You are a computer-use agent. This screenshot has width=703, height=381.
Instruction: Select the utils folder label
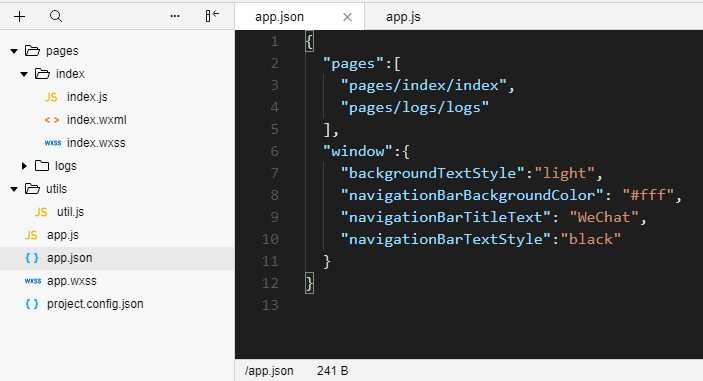click(56, 189)
